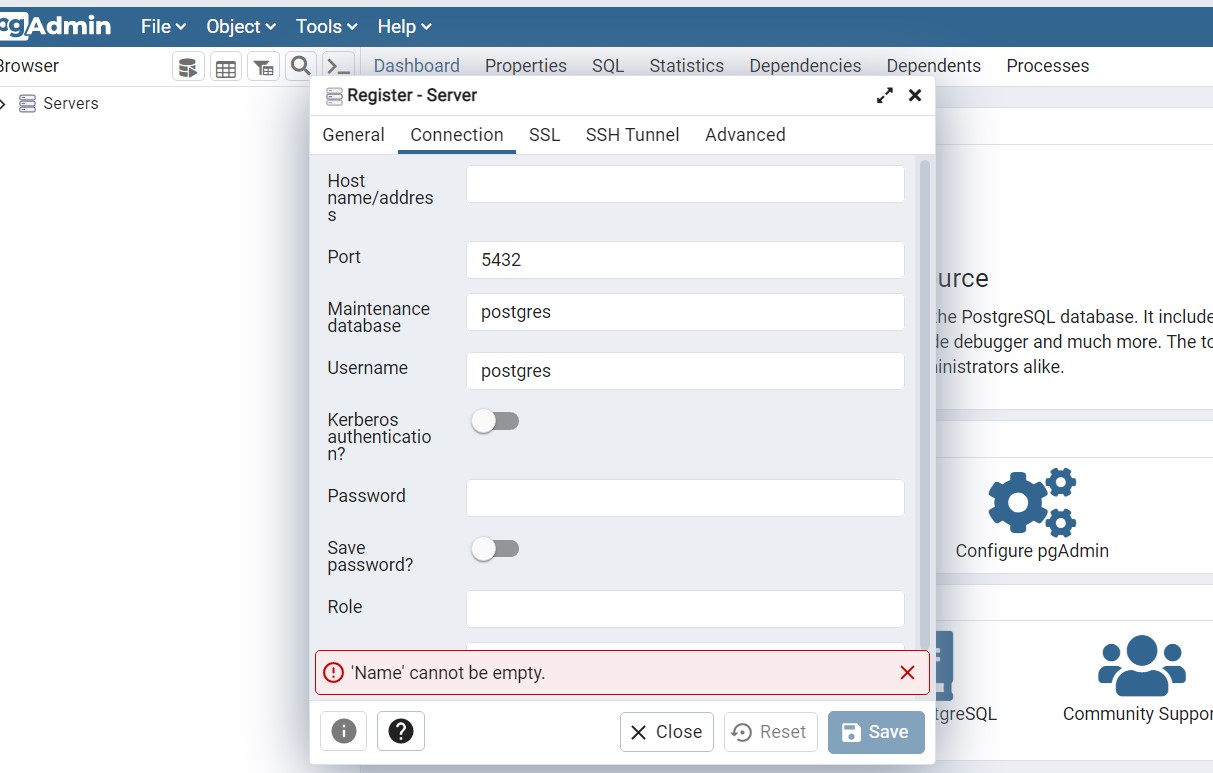Click the dialog Close button

coord(667,732)
